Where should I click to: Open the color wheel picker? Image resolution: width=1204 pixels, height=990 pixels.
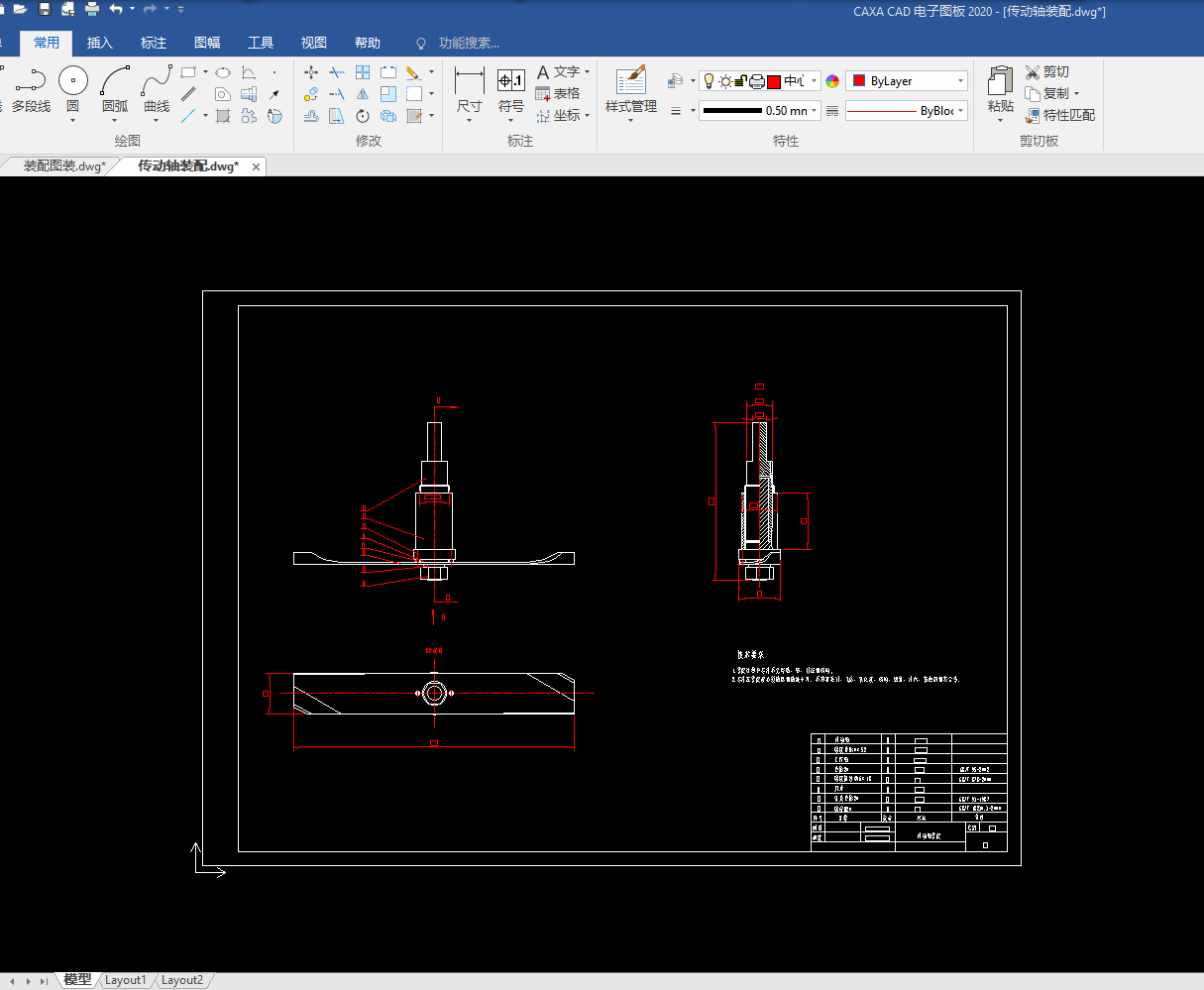click(832, 81)
